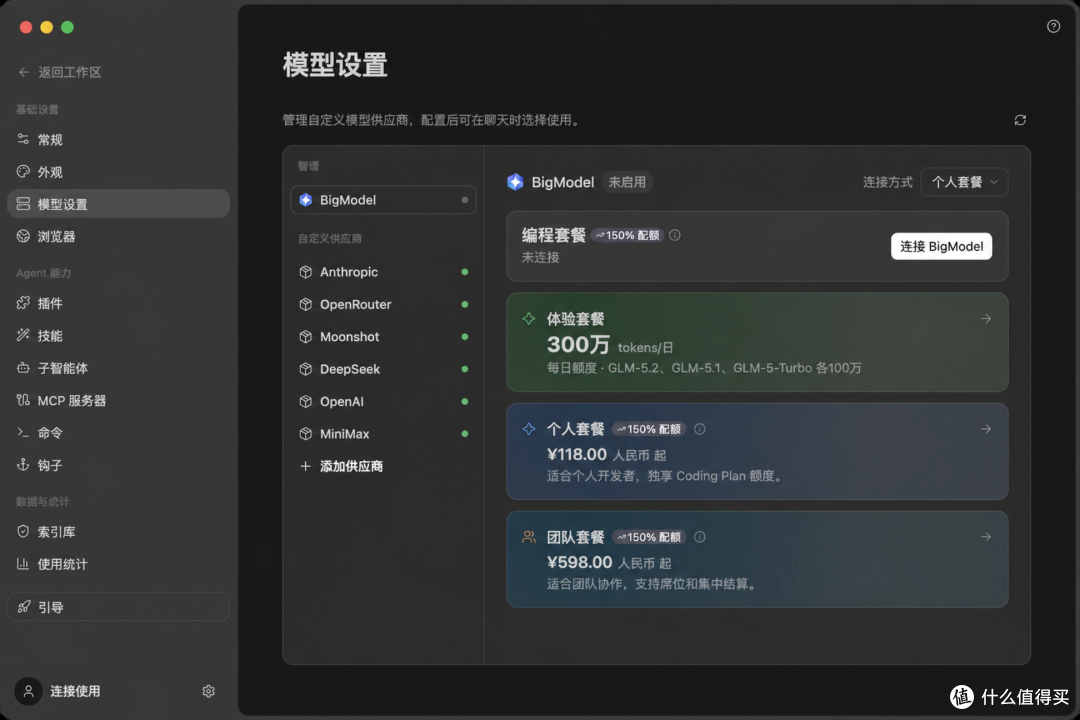Click the MiniMax green status dot
This screenshot has width=1080, height=720.
(465, 434)
